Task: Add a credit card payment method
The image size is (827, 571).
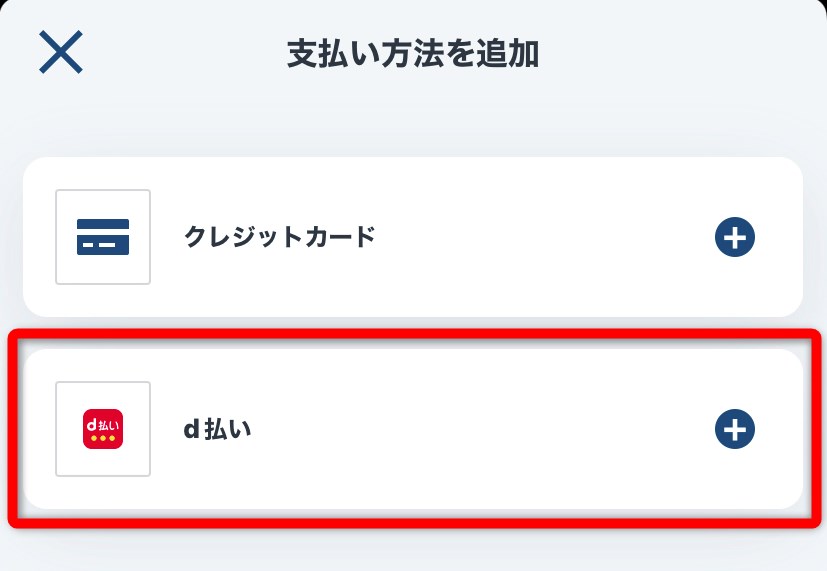Action: pyautogui.click(x=735, y=237)
